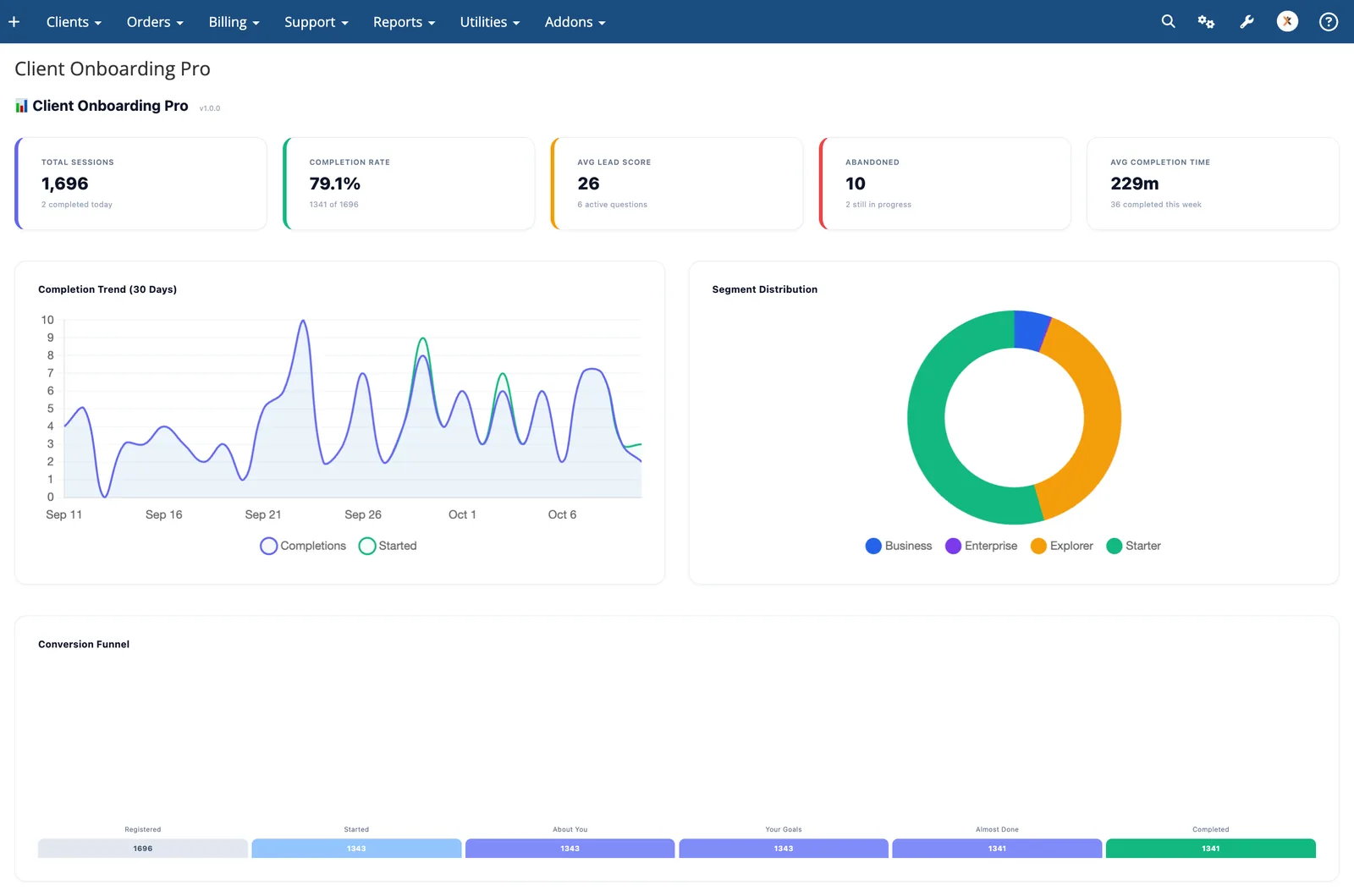Screen dimensions: 1354x896
Task: Click the Segment Distribution title
Action: [x=765, y=289]
